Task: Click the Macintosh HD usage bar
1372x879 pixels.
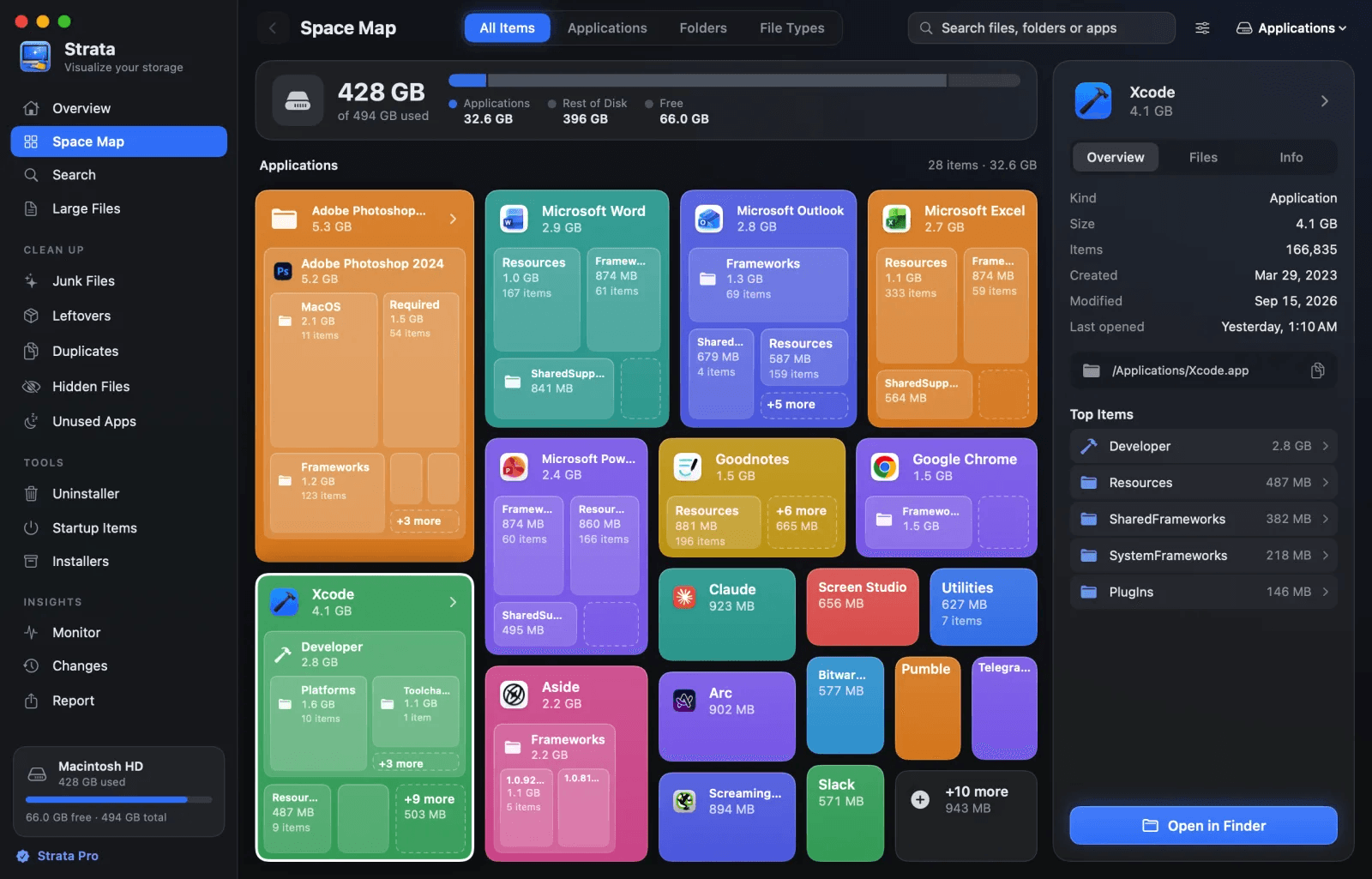Action: pyautogui.click(x=118, y=799)
